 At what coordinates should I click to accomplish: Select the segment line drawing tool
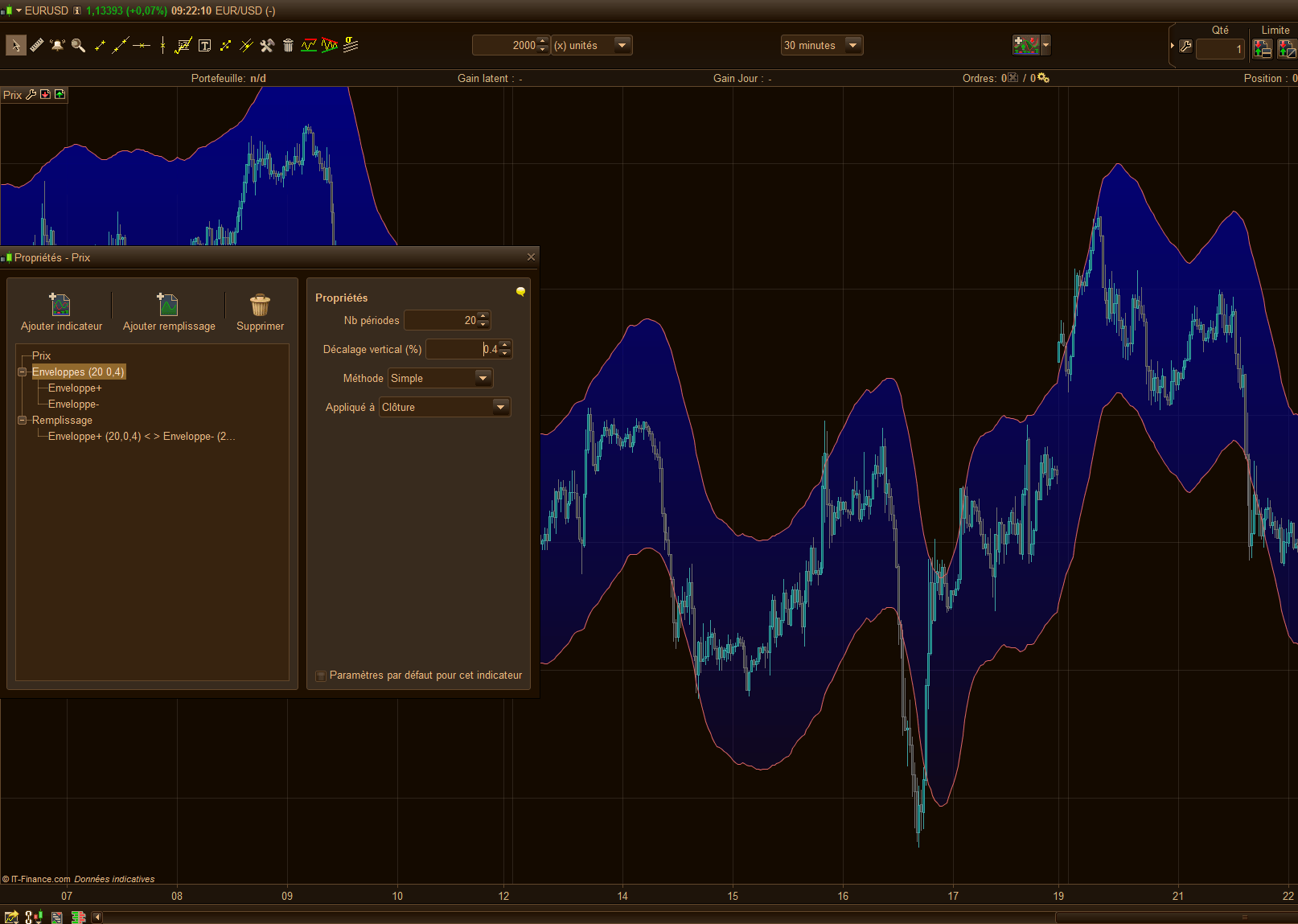100,45
